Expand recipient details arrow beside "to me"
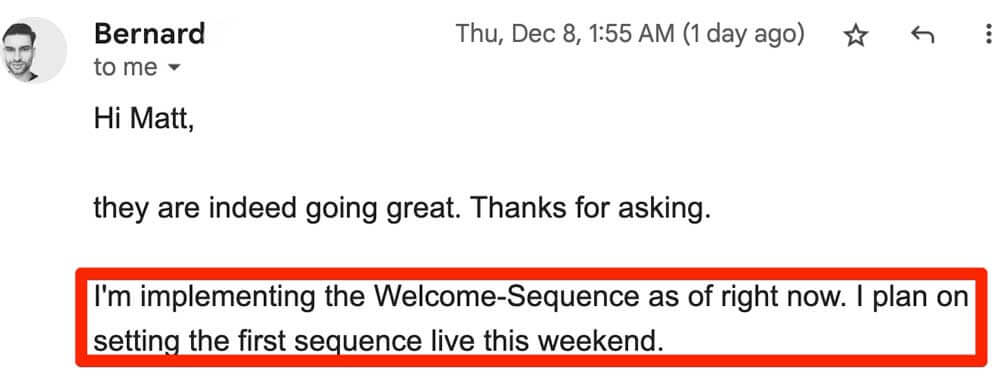The image size is (1000, 386). 172,68
